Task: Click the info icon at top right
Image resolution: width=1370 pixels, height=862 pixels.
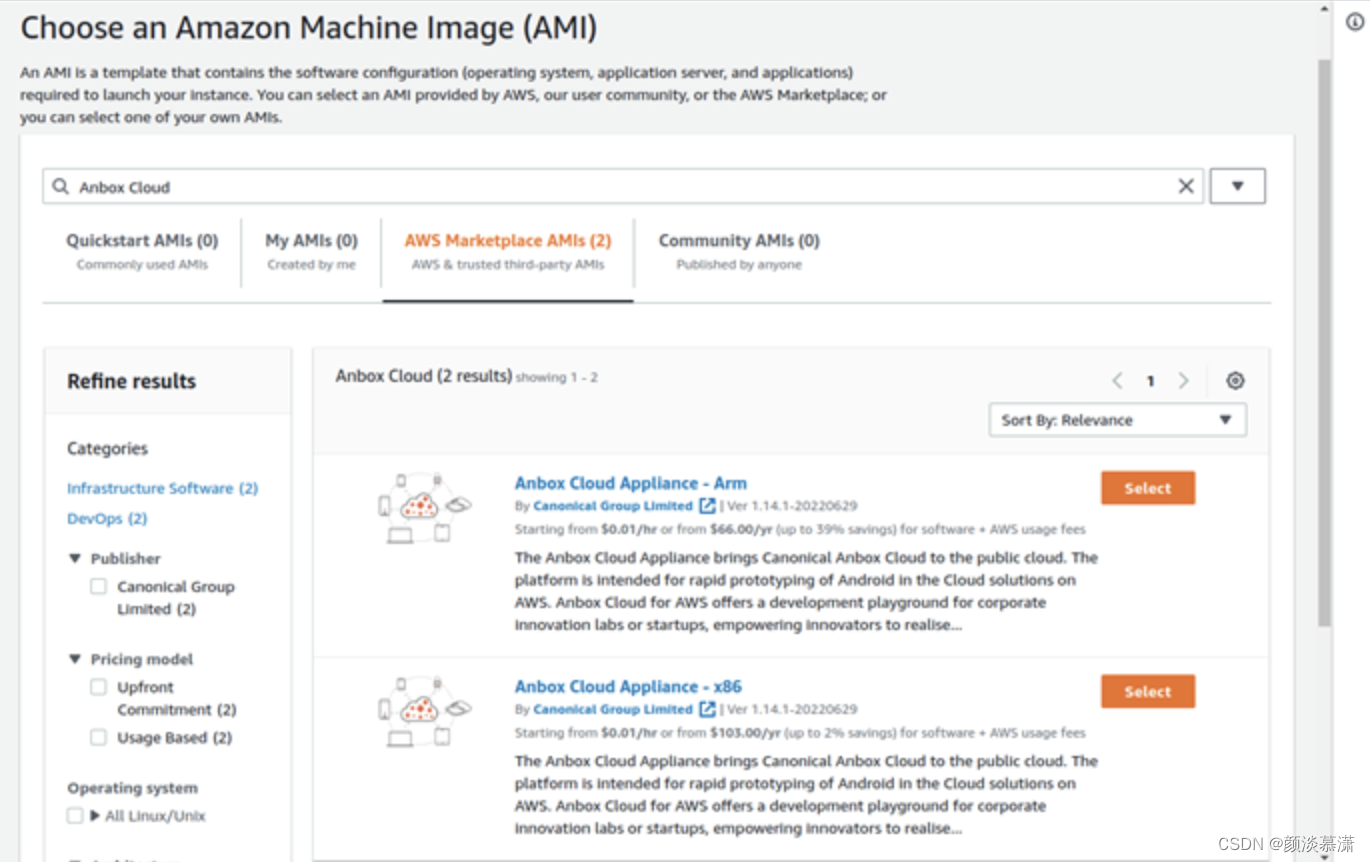Action: [x=1355, y=22]
